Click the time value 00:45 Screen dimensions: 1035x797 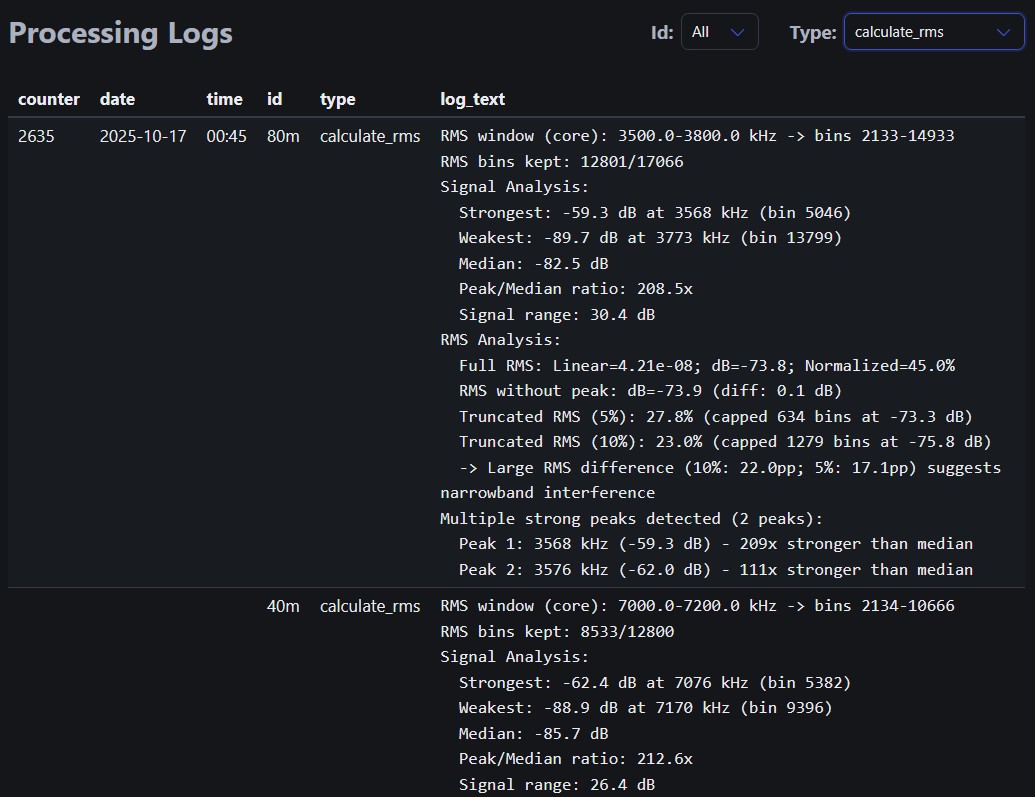coord(226,136)
